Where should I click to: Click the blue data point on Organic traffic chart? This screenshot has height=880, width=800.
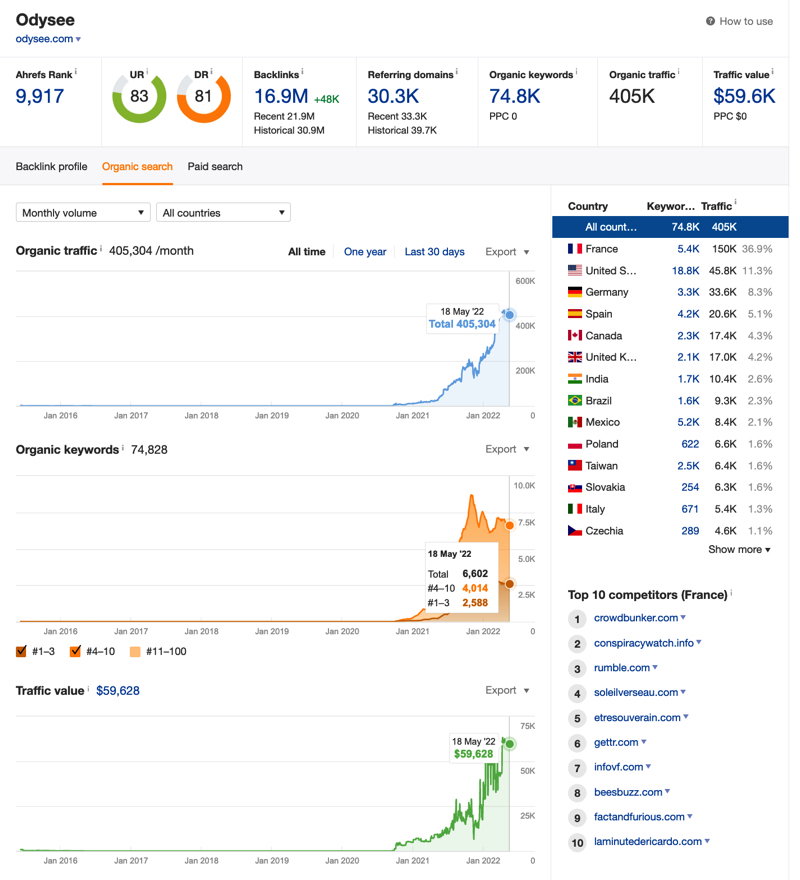[509, 315]
